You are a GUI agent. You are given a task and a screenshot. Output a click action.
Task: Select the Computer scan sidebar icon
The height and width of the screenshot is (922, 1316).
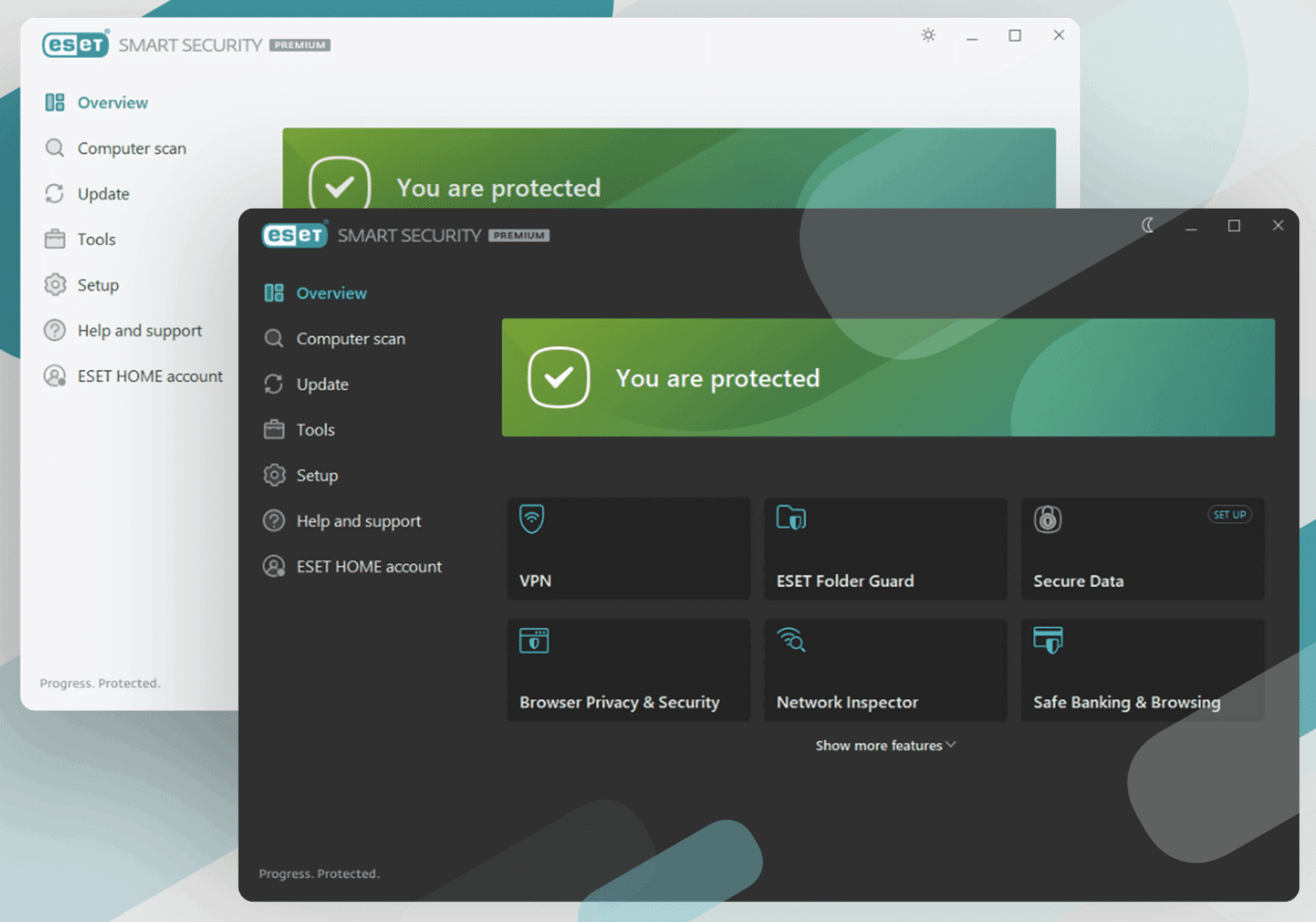coord(273,339)
